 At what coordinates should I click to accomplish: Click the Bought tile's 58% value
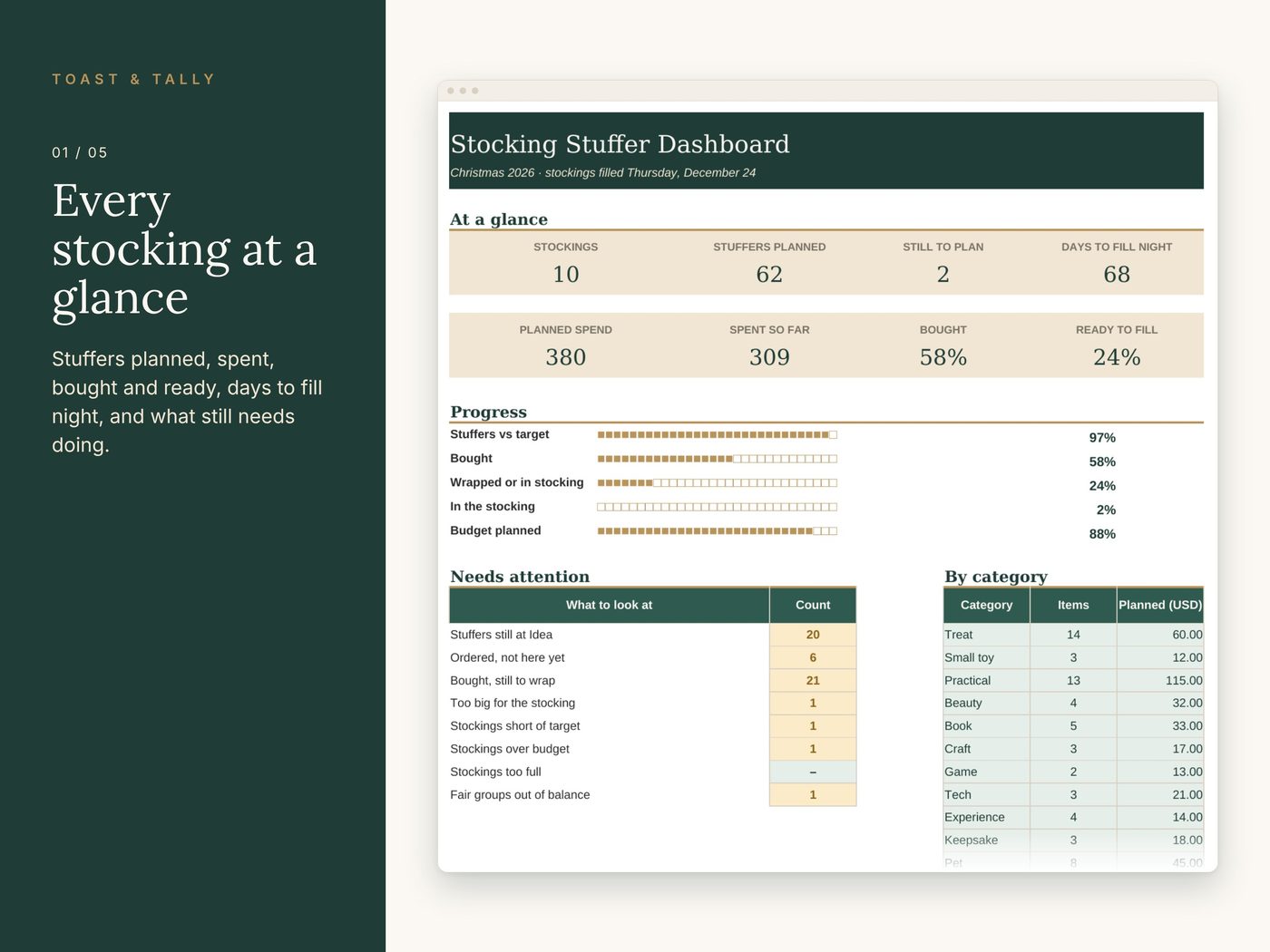point(943,357)
